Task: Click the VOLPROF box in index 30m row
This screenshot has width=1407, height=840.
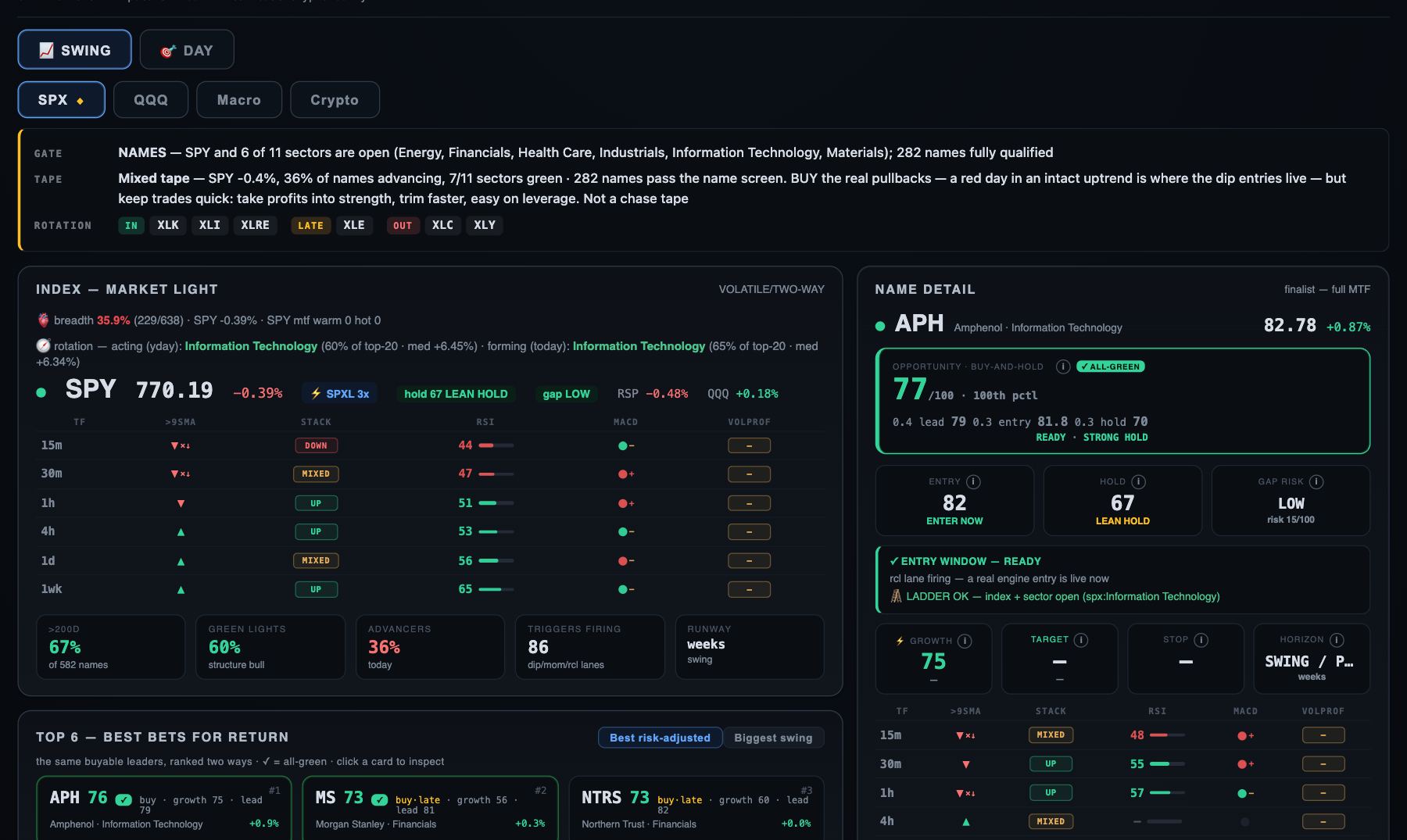Action: tap(749, 474)
